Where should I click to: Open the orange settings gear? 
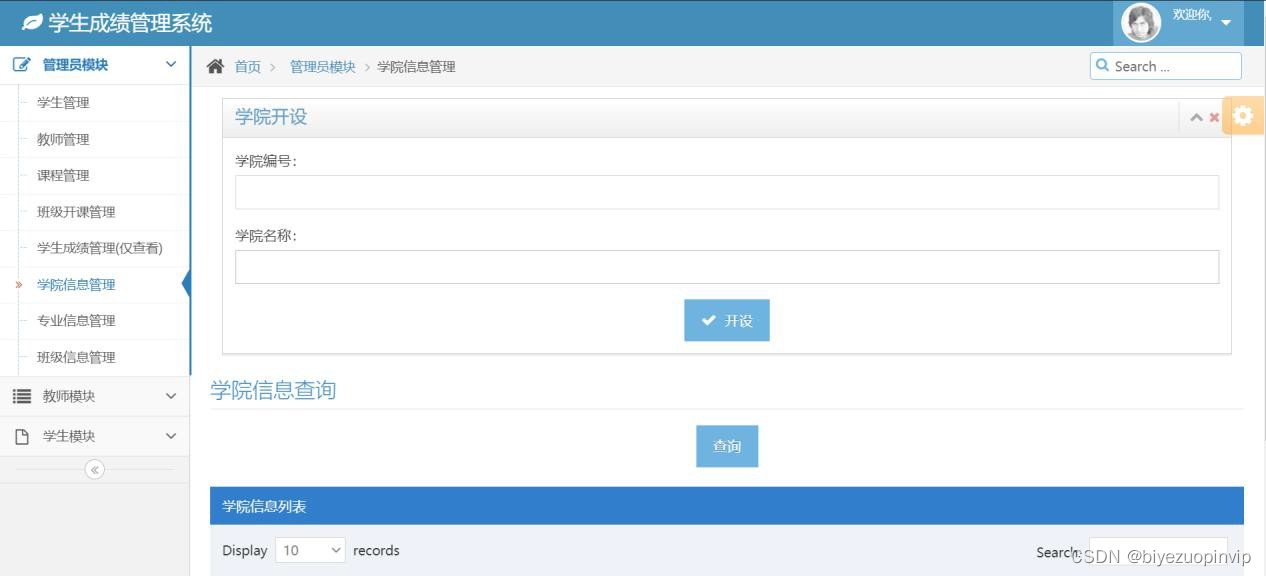tap(1243, 116)
